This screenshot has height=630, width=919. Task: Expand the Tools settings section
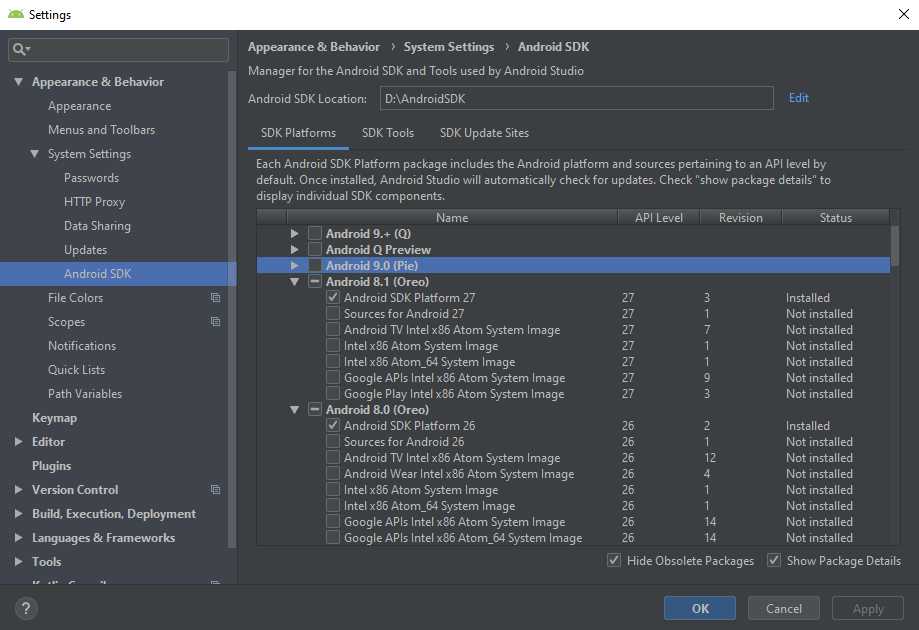pyautogui.click(x=19, y=561)
